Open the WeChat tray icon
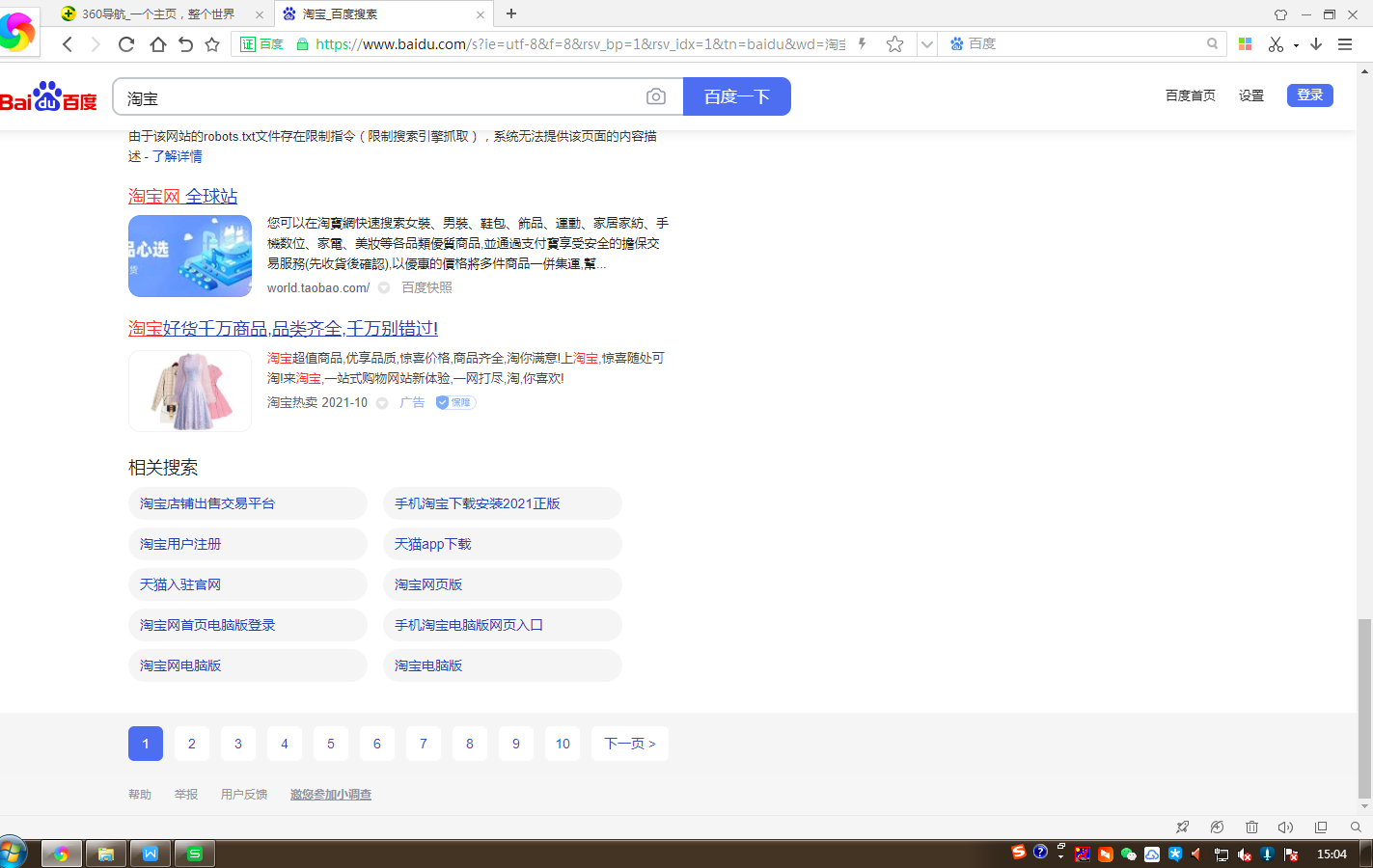 point(1129,854)
